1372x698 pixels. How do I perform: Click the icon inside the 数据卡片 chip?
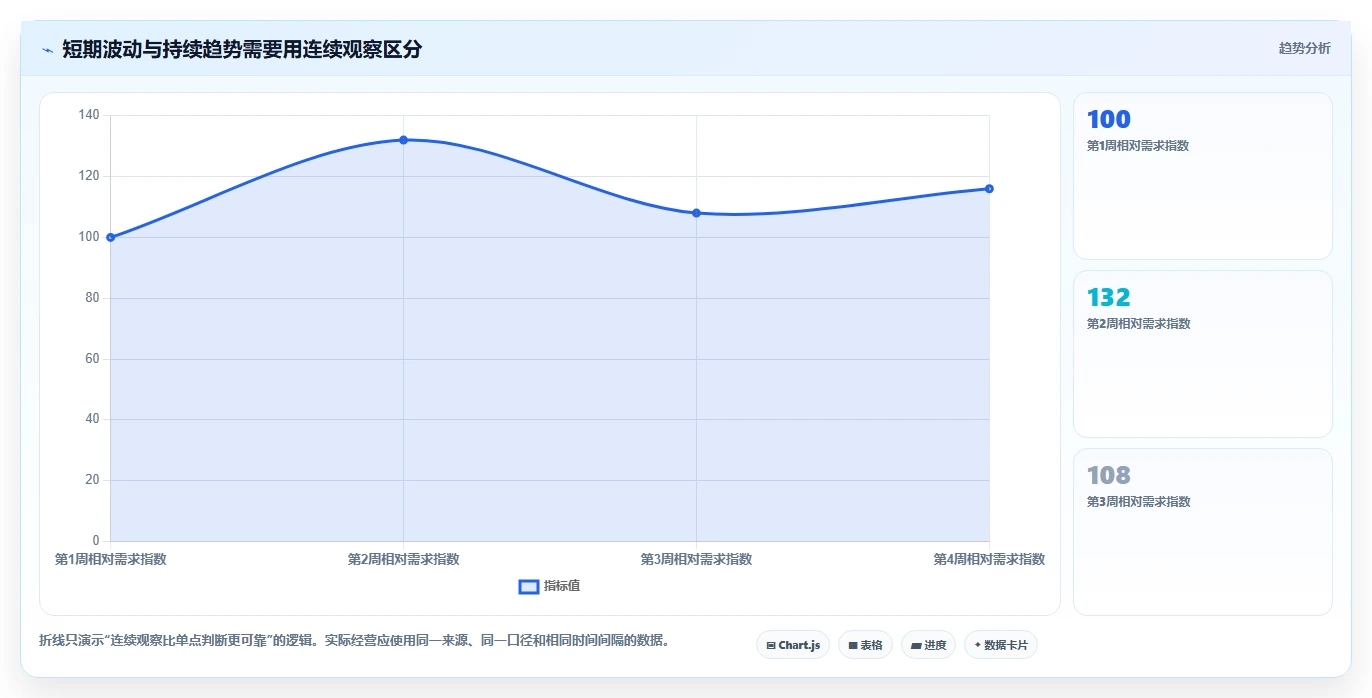pos(977,645)
